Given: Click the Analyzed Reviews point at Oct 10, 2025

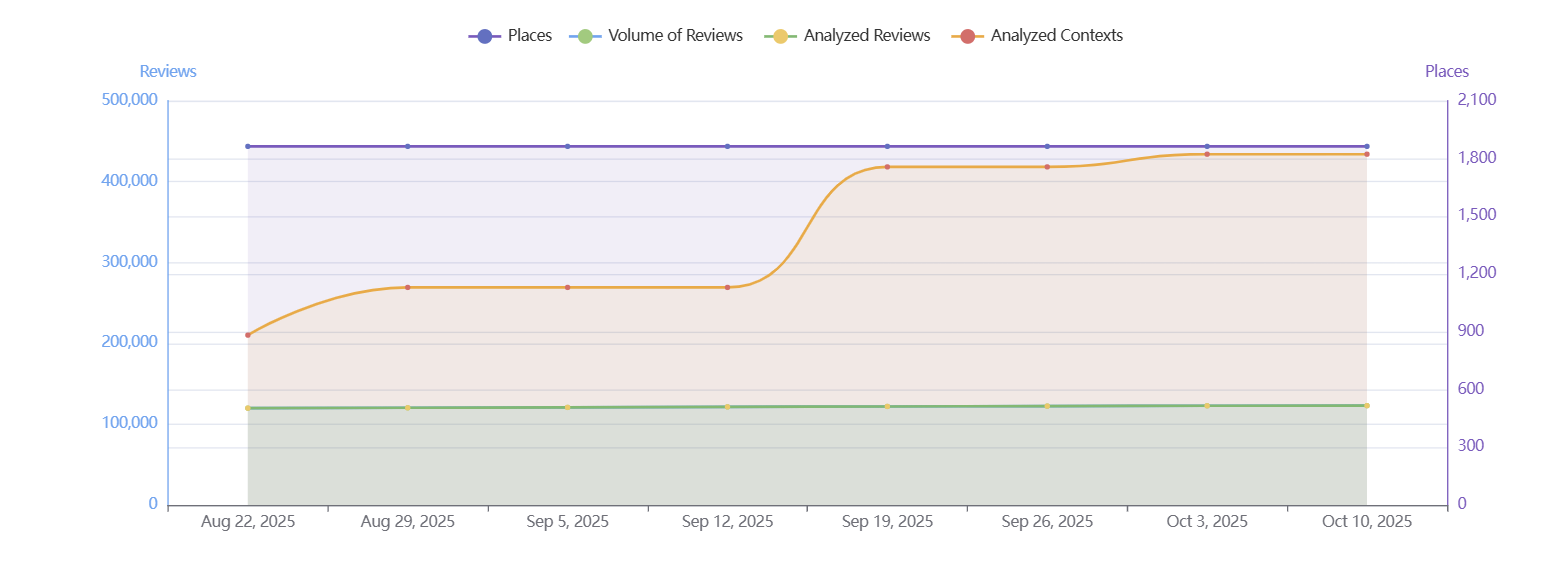Looking at the screenshot, I should [x=1367, y=405].
